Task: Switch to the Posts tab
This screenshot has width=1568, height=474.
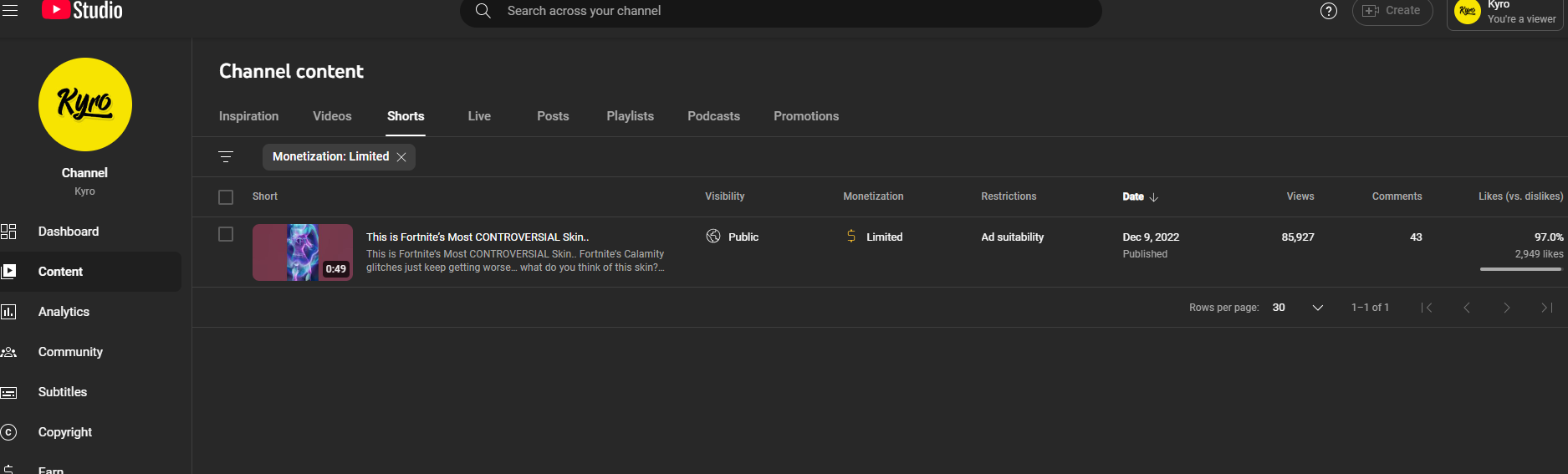Action: pyautogui.click(x=553, y=116)
